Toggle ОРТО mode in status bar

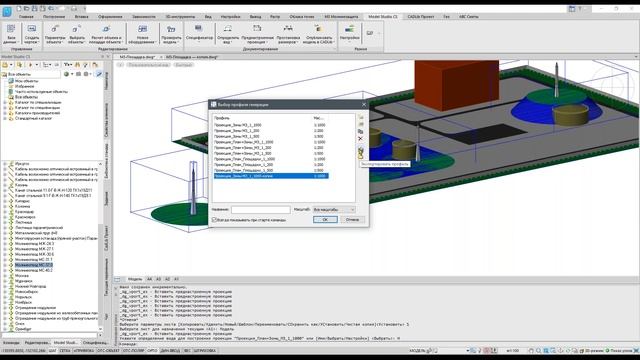click(152, 351)
